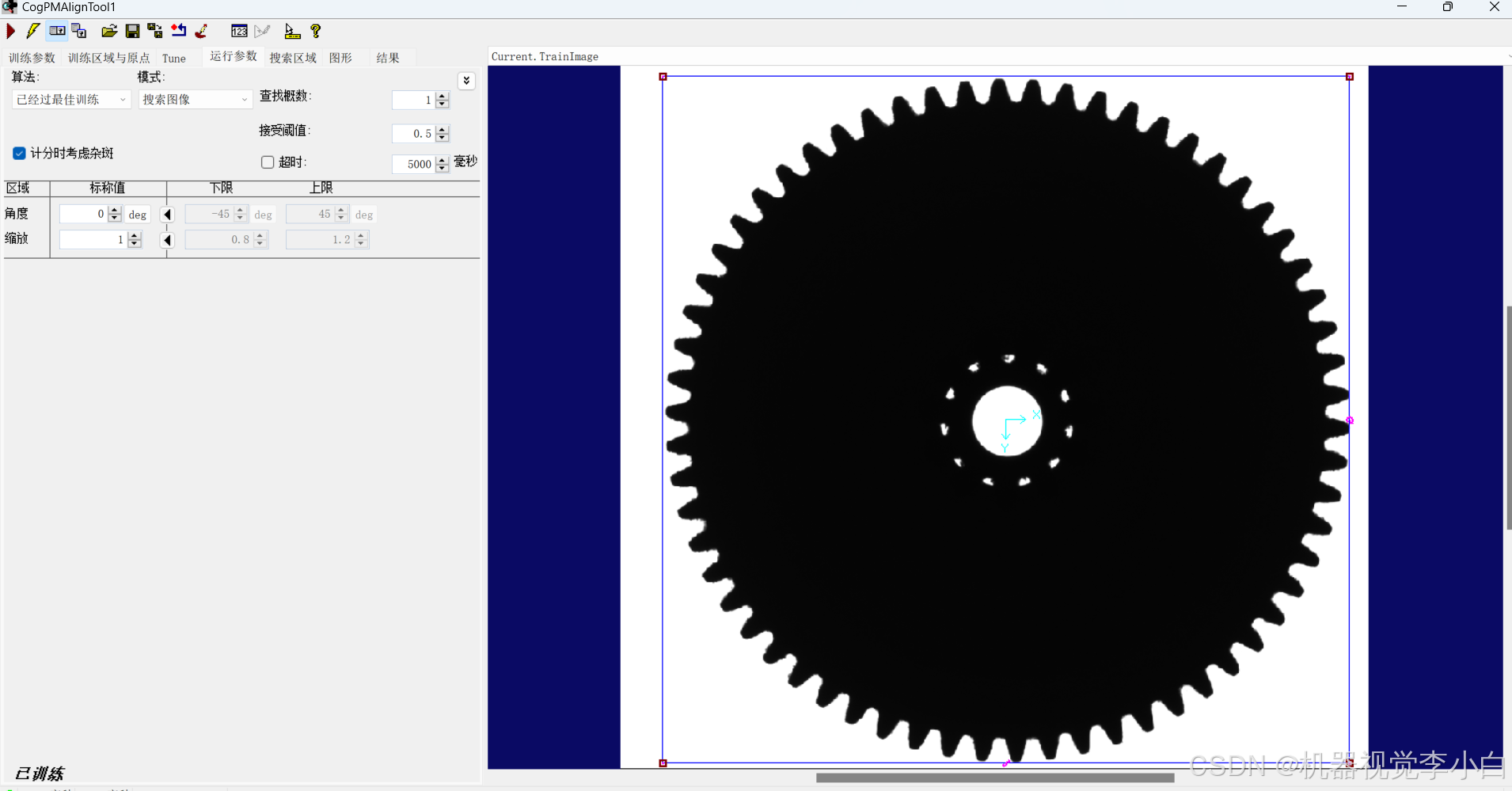
Task: Open the 结果 tab
Action: coord(388,58)
